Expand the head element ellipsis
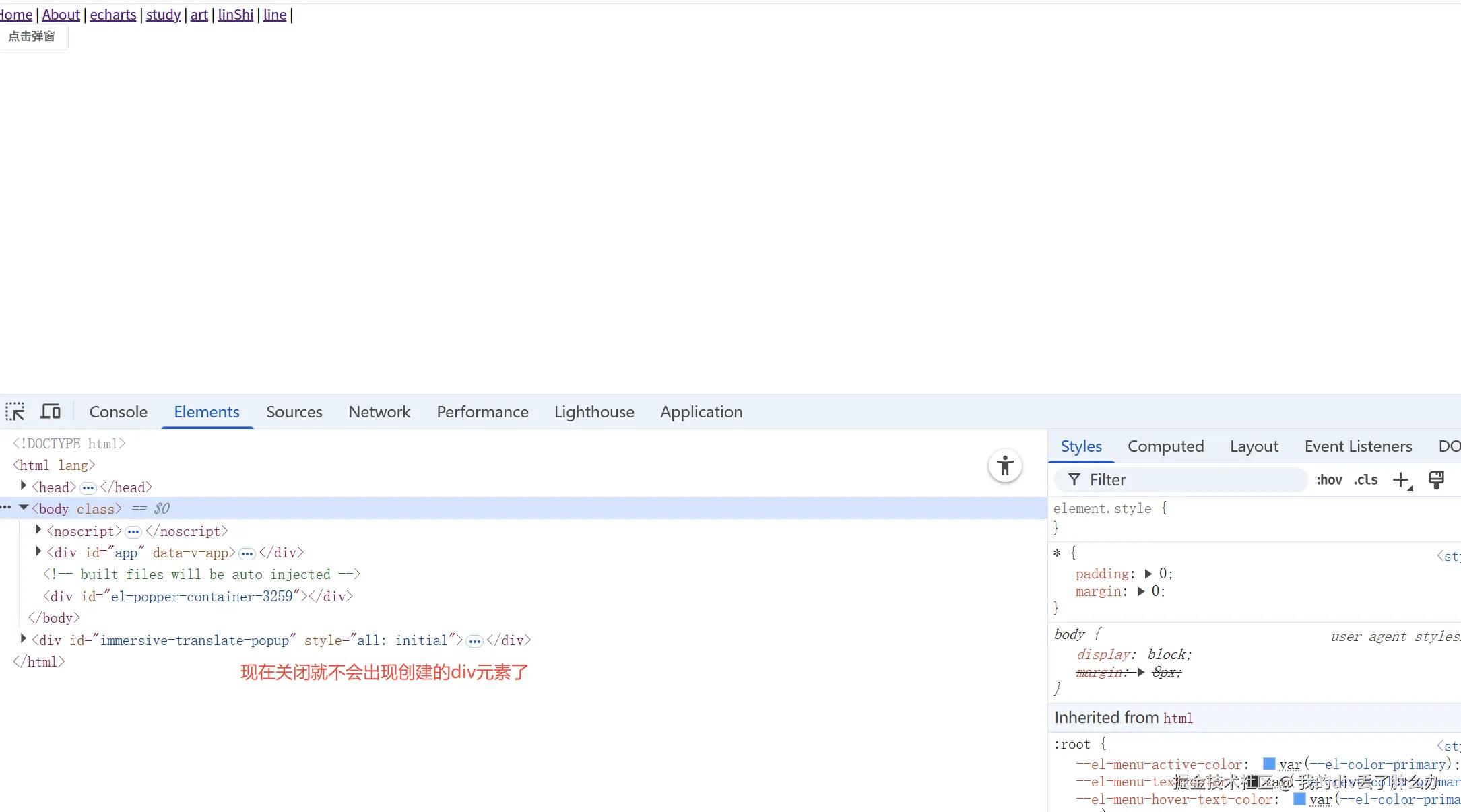The width and height of the screenshot is (1461, 812). (88, 487)
